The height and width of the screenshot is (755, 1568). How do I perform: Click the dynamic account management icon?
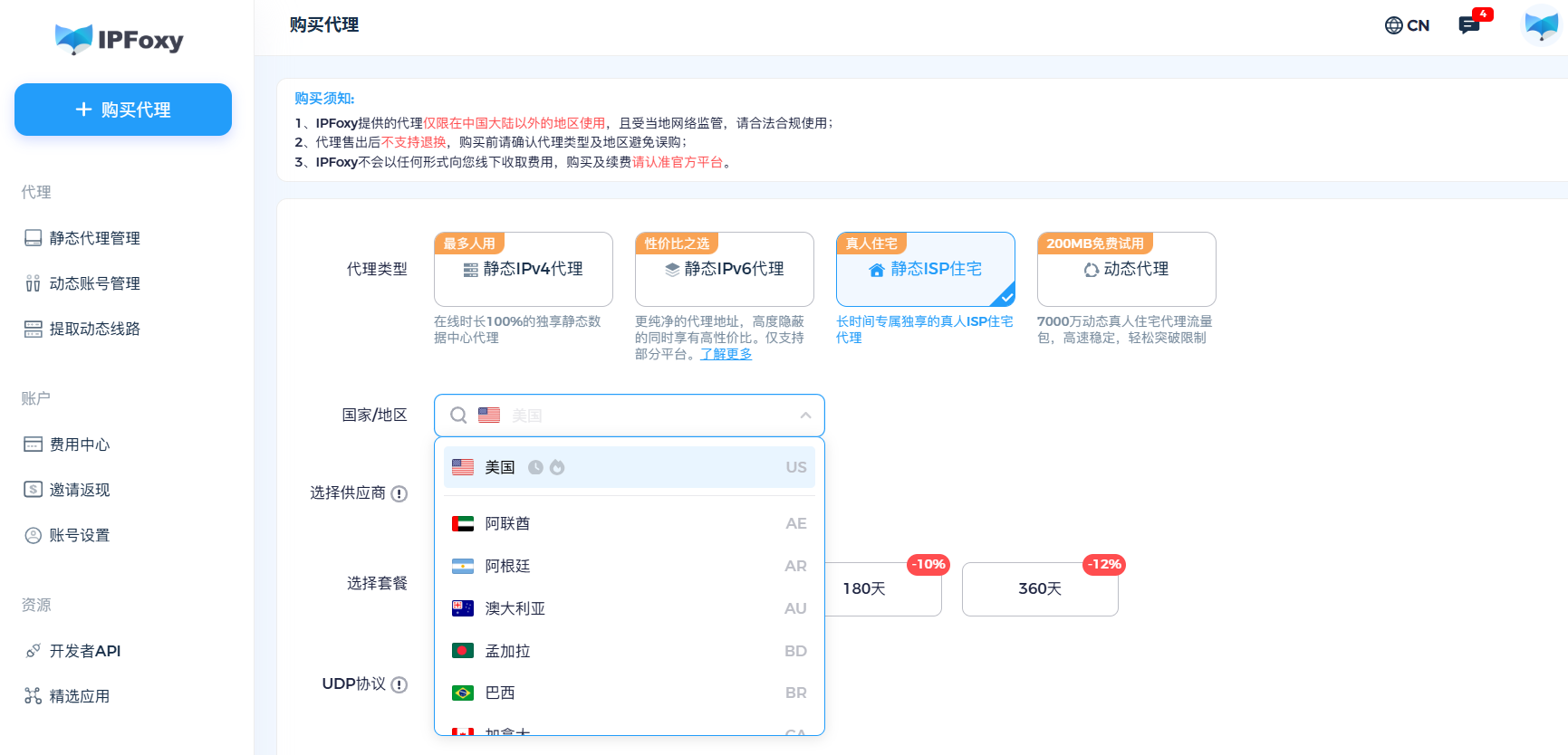(x=34, y=283)
